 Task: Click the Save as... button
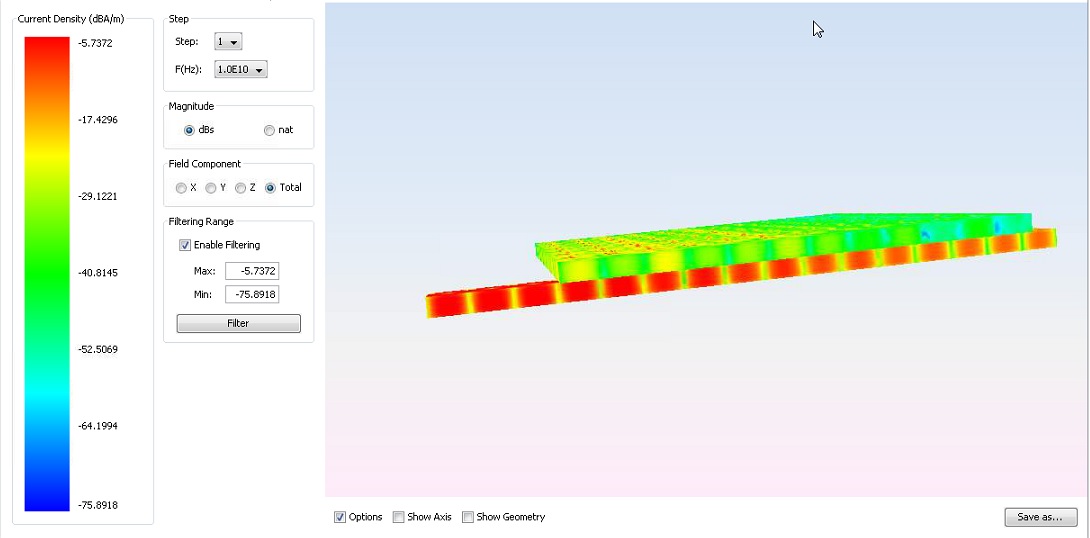pos(1040,517)
